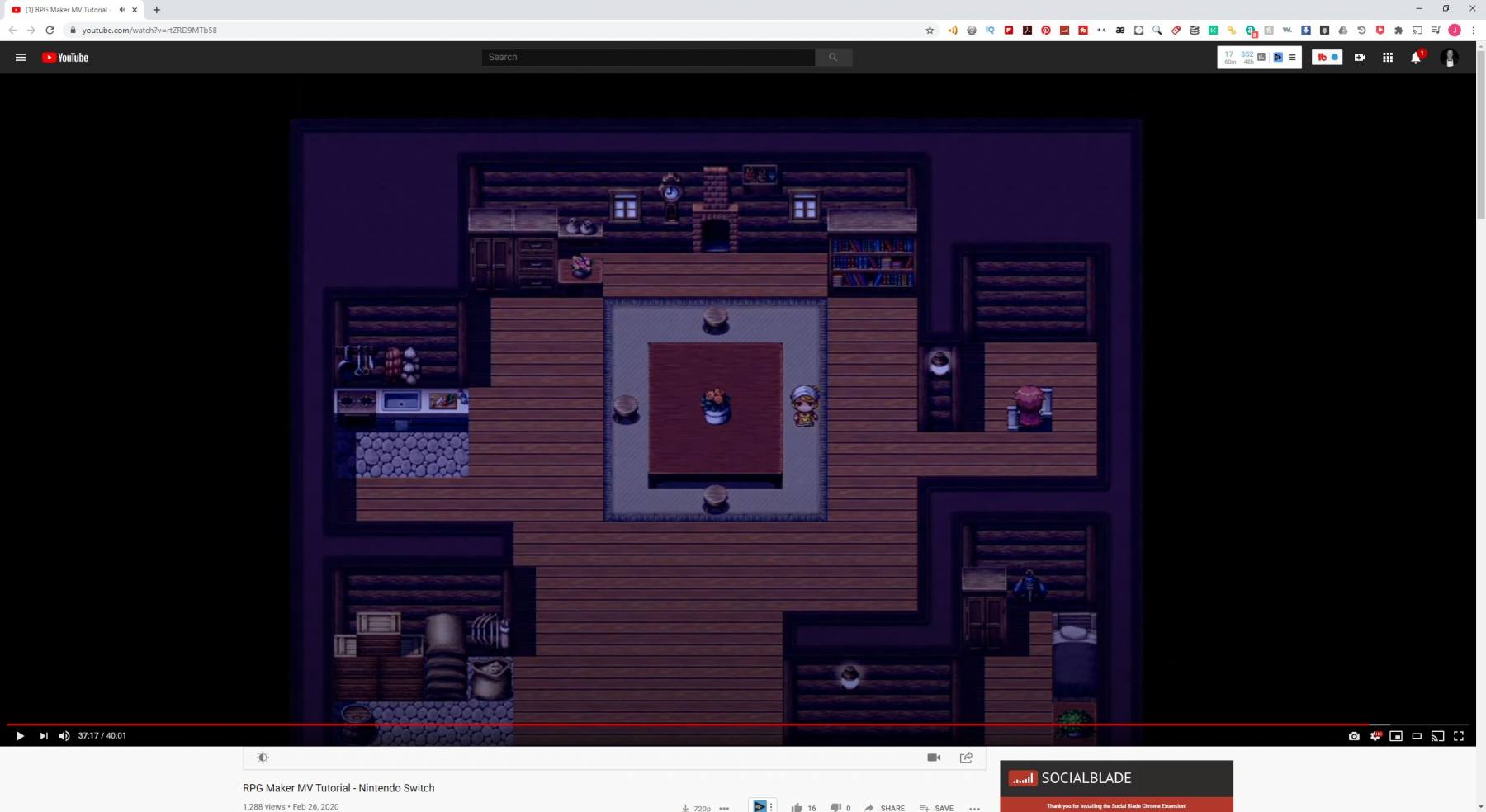
Task: Open the 720p download option
Action: point(697,808)
